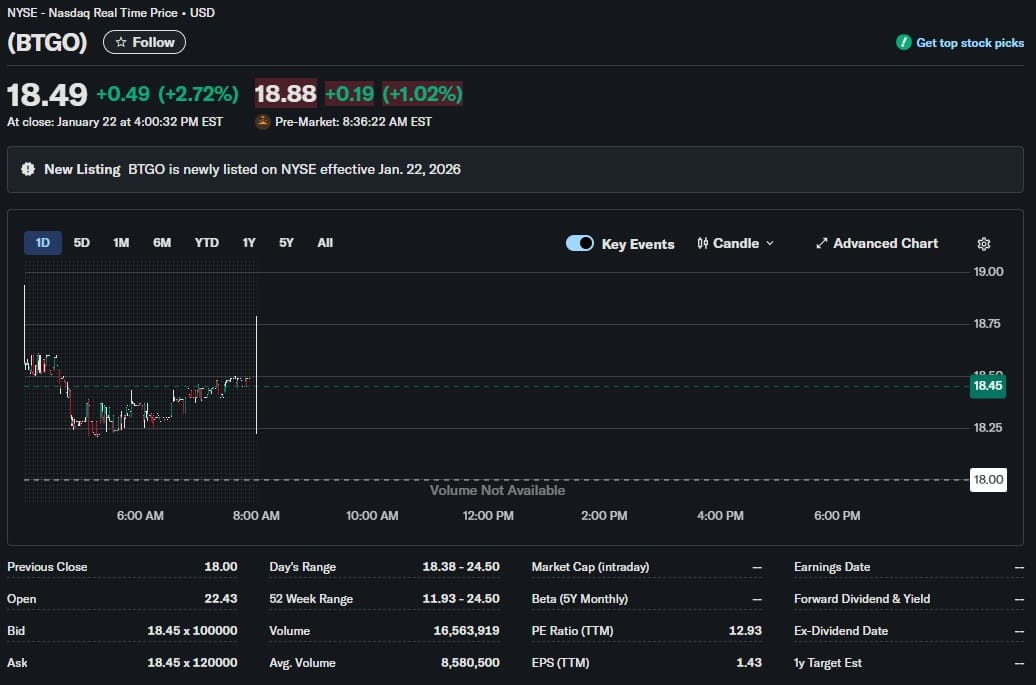
Task: Show the 6M chart range
Action: coord(162,243)
